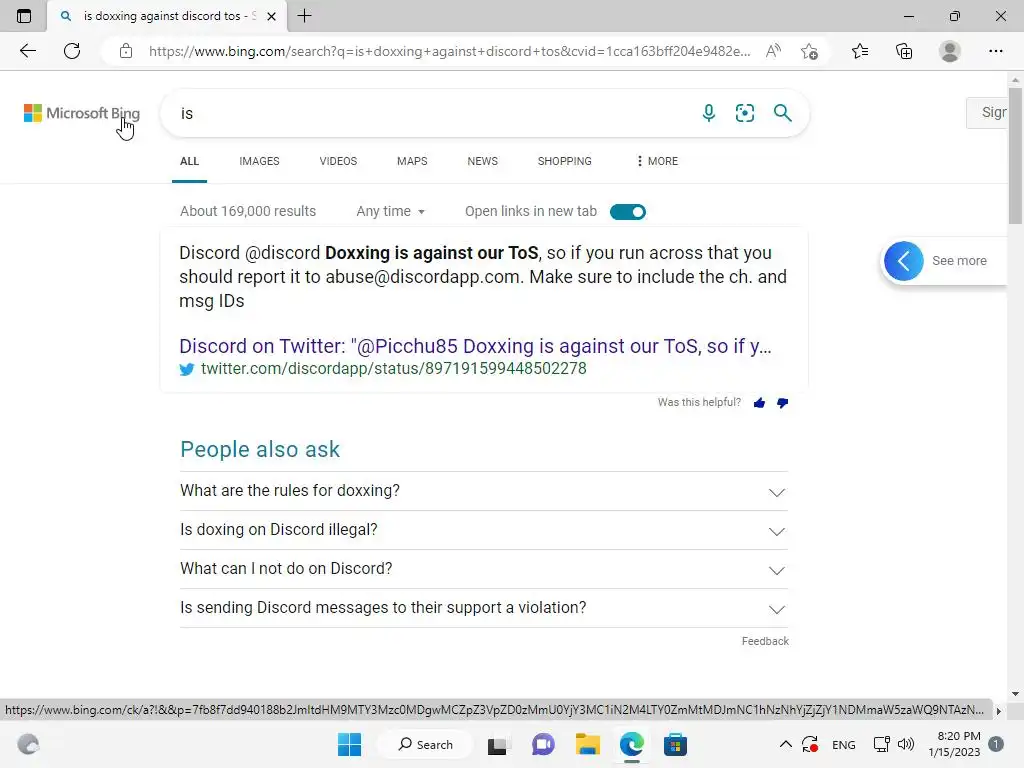The image size is (1024, 768).
Task: Click About 169,000 results text
Action: pyautogui.click(x=248, y=212)
